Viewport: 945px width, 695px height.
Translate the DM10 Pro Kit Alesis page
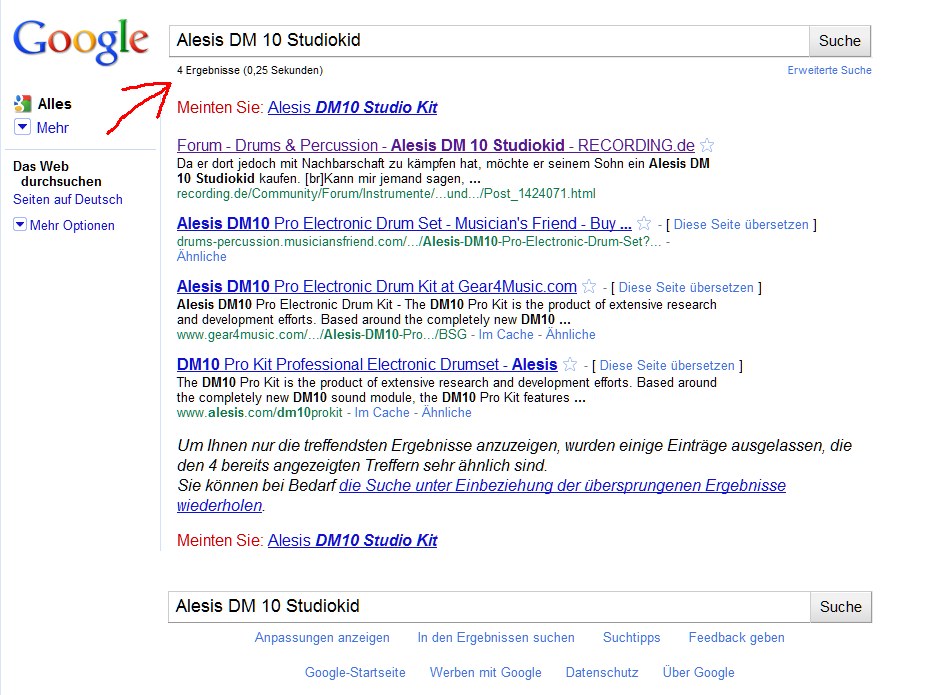[667, 366]
